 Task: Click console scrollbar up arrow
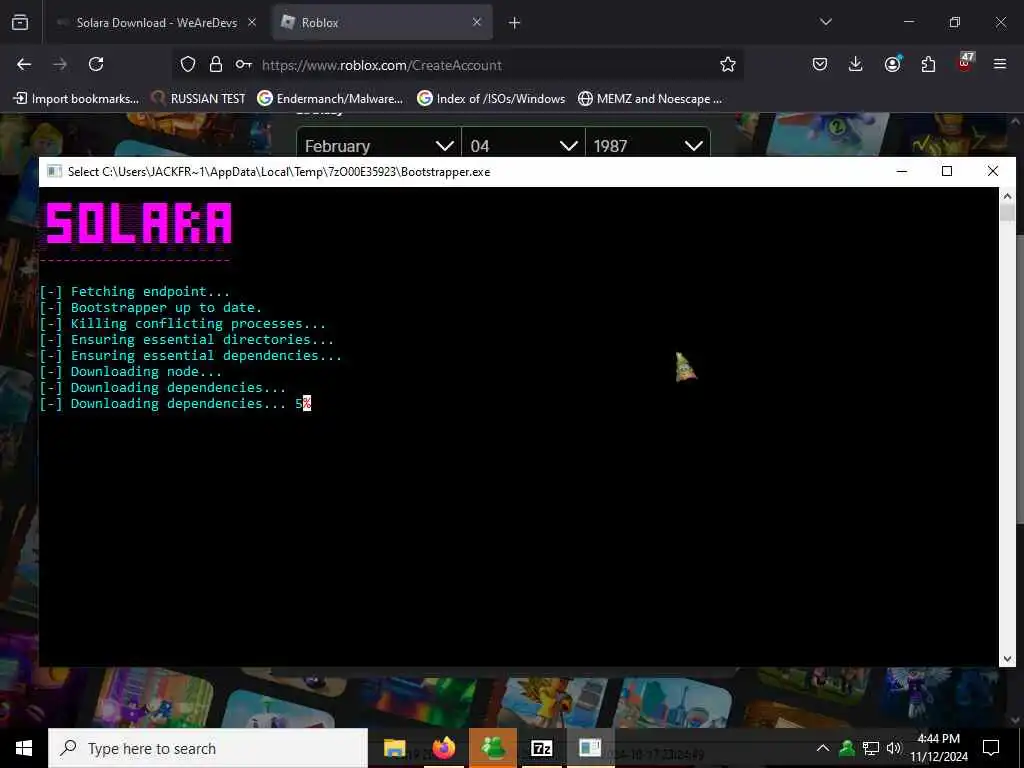(x=1006, y=195)
